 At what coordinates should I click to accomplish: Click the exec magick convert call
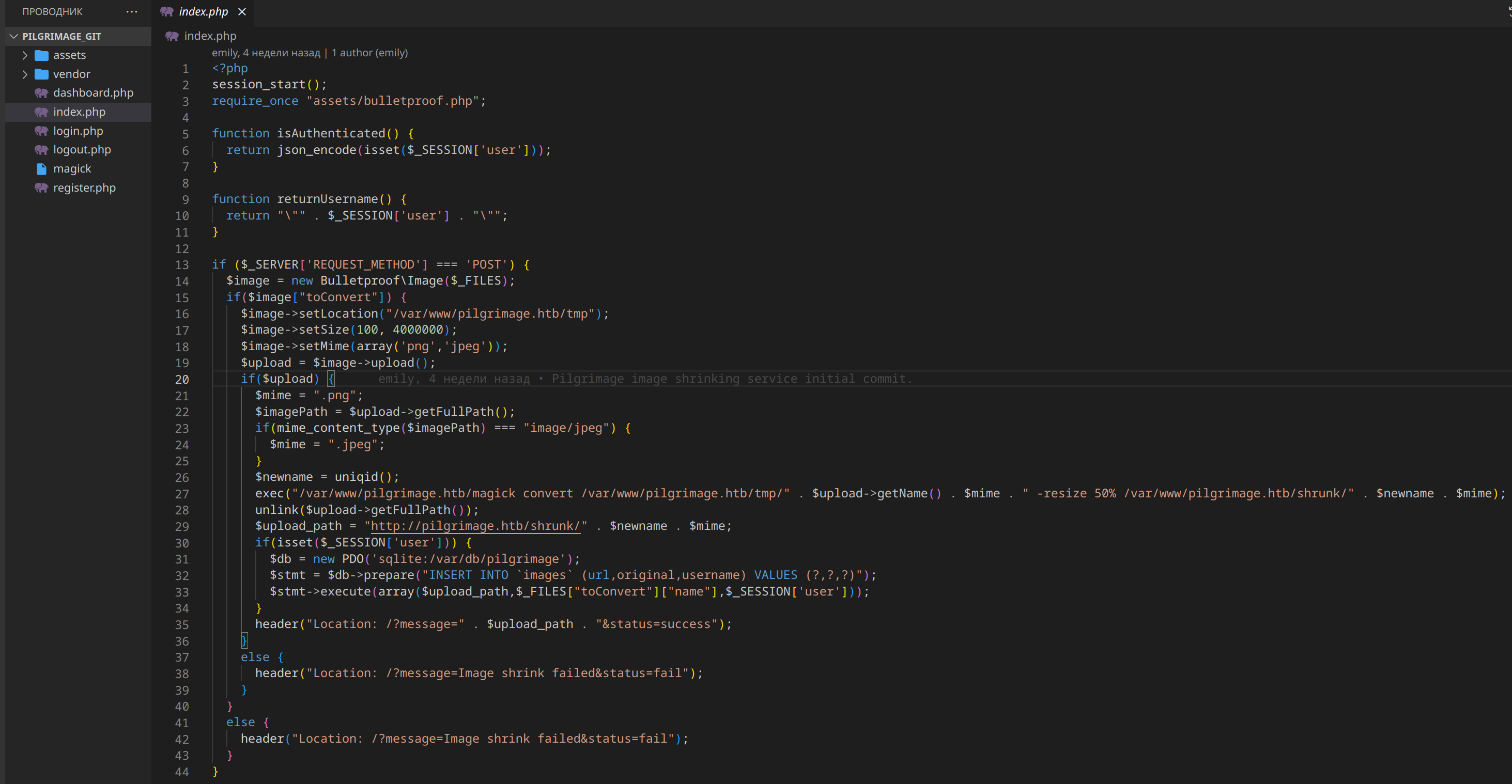click(880, 494)
